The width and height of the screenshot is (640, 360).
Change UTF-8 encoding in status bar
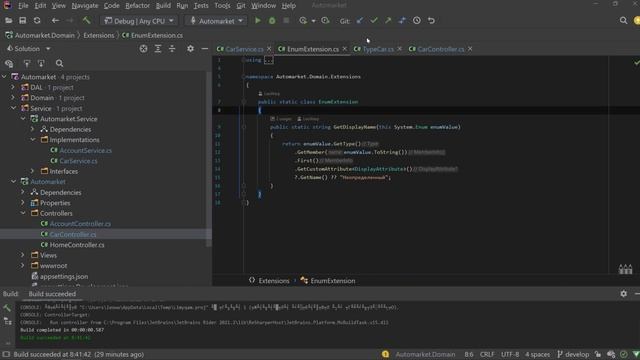pos(510,354)
